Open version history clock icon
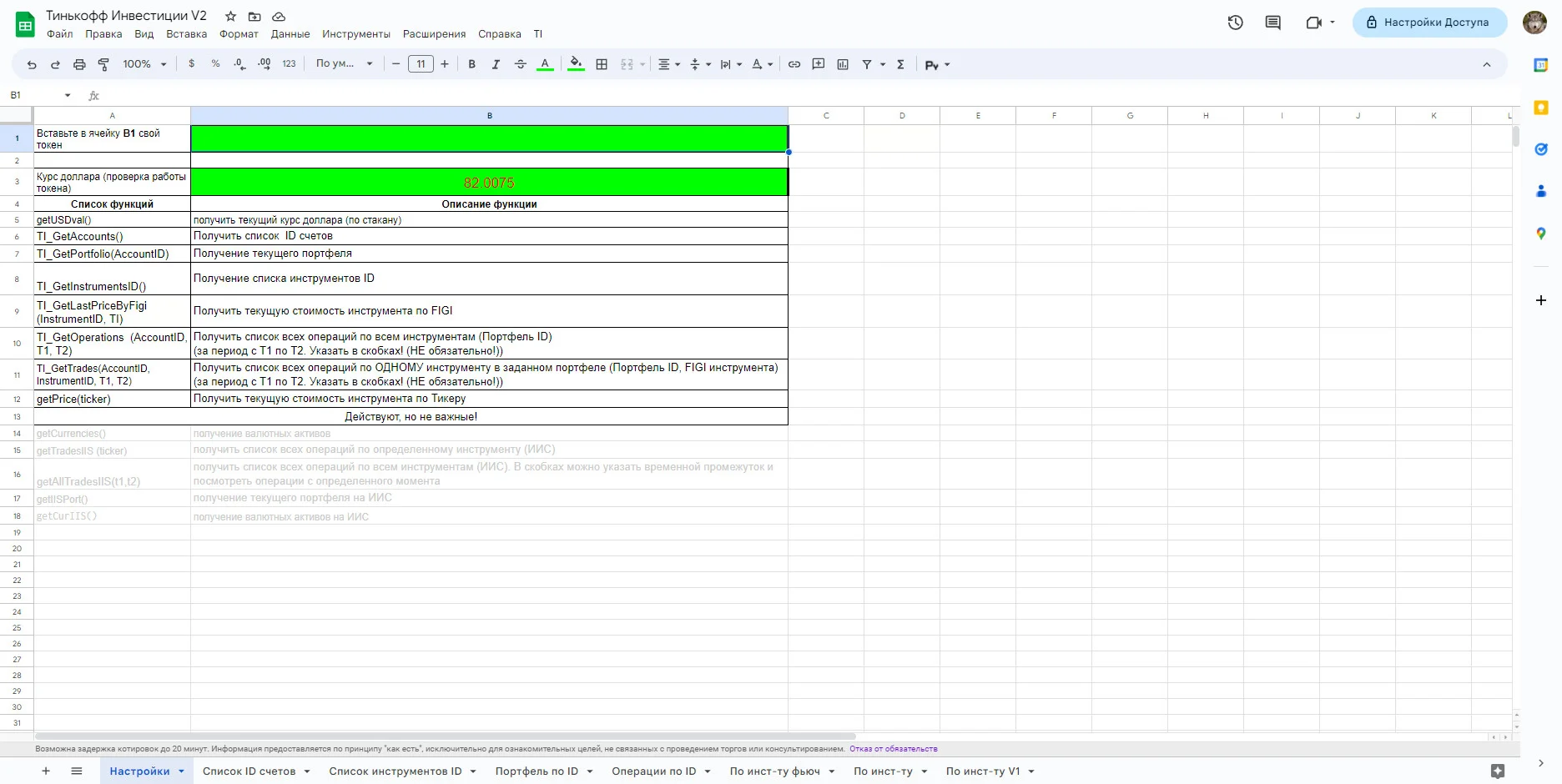This screenshot has width=1562, height=784. (1236, 23)
